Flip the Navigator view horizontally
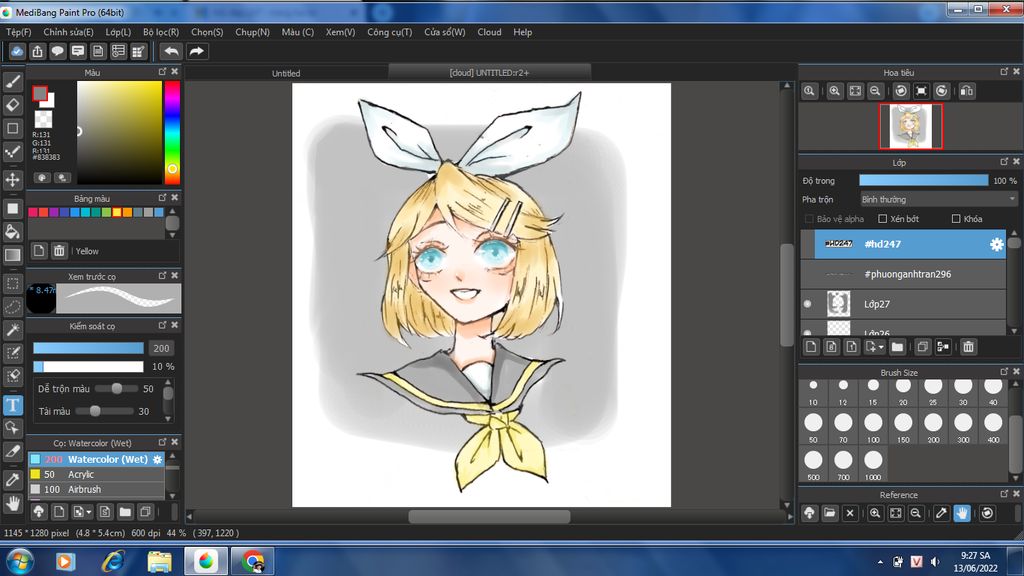The image size is (1024, 576). 967,91
